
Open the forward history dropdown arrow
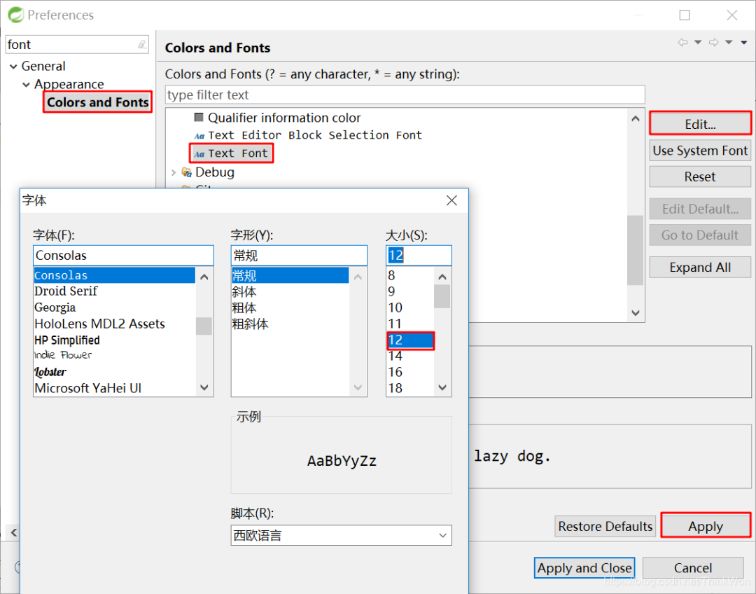pos(729,42)
